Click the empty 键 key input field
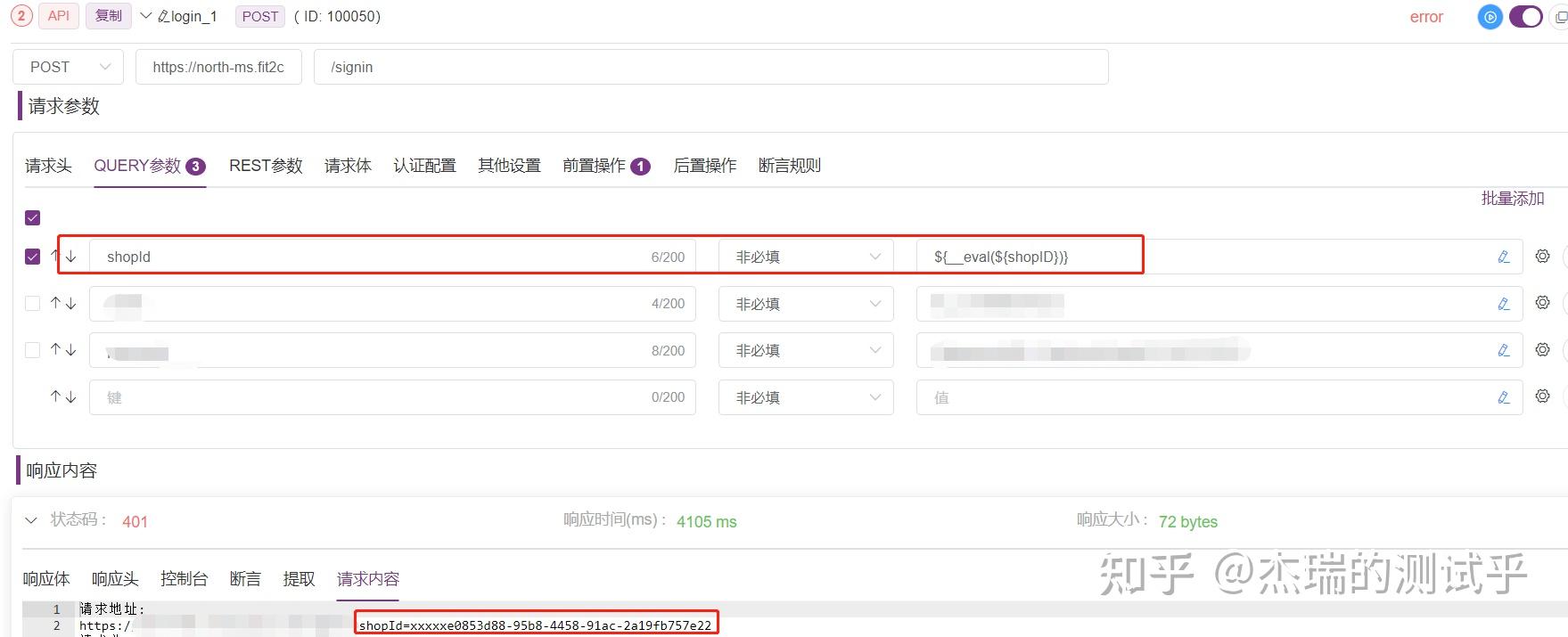This screenshot has width=1568, height=637. click(x=392, y=397)
